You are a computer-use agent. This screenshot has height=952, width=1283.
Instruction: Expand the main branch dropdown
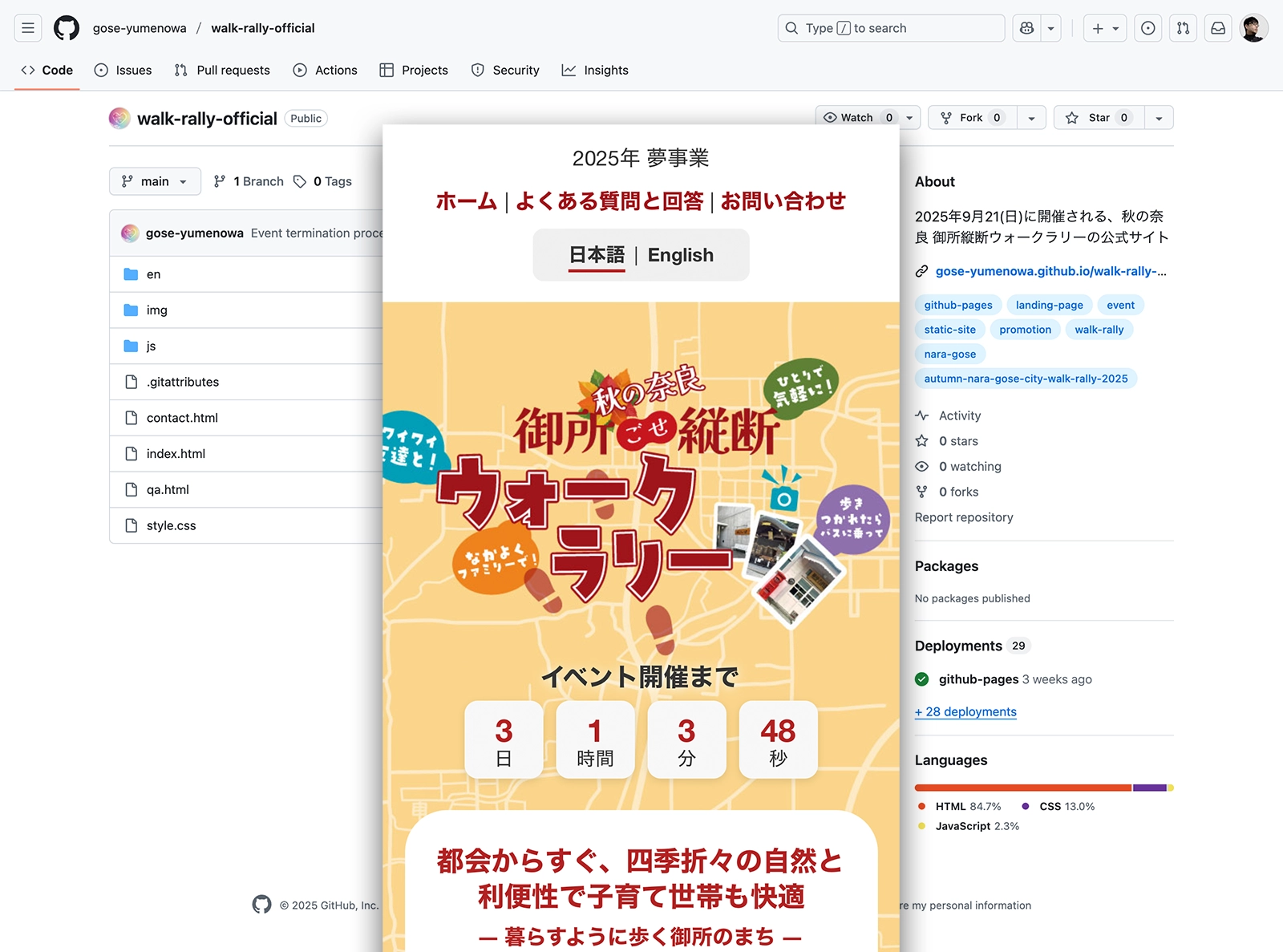point(155,181)
